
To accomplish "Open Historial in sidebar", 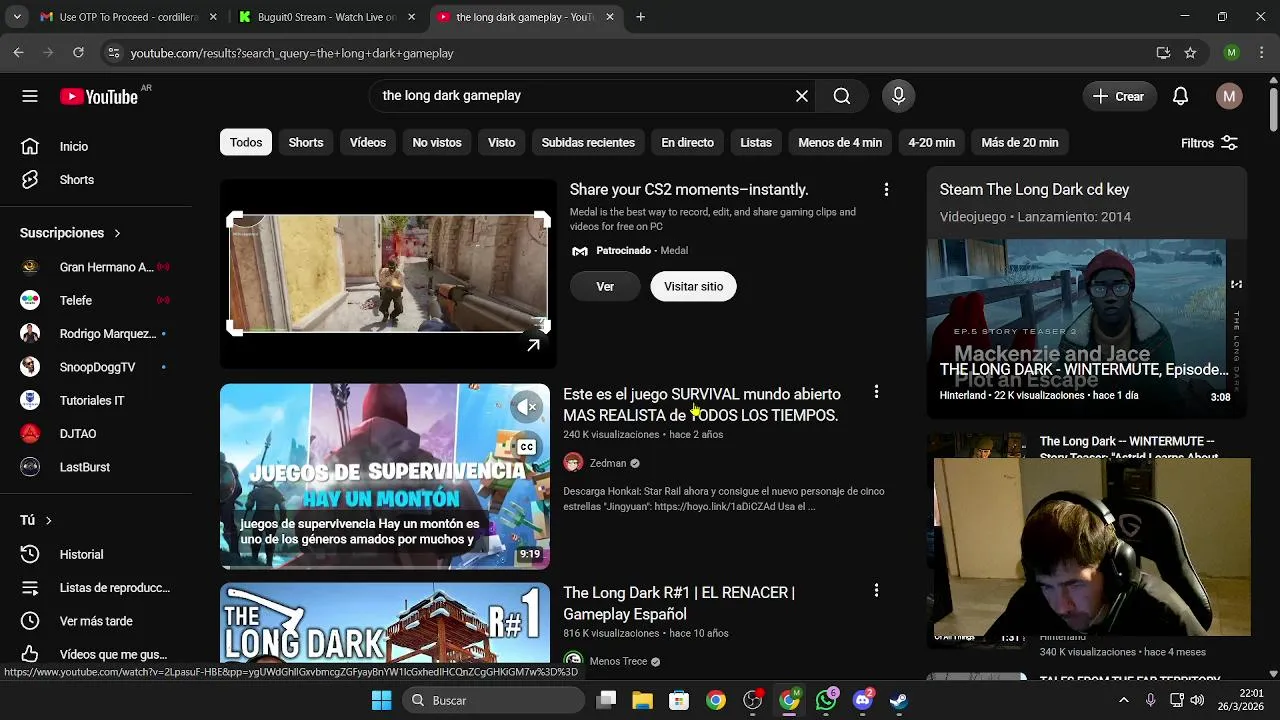I will click(96, 554).
